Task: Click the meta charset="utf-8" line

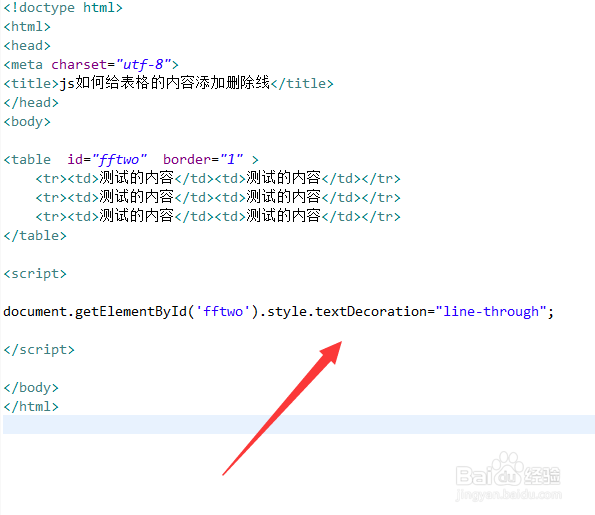Action: (x=91, y=65)
